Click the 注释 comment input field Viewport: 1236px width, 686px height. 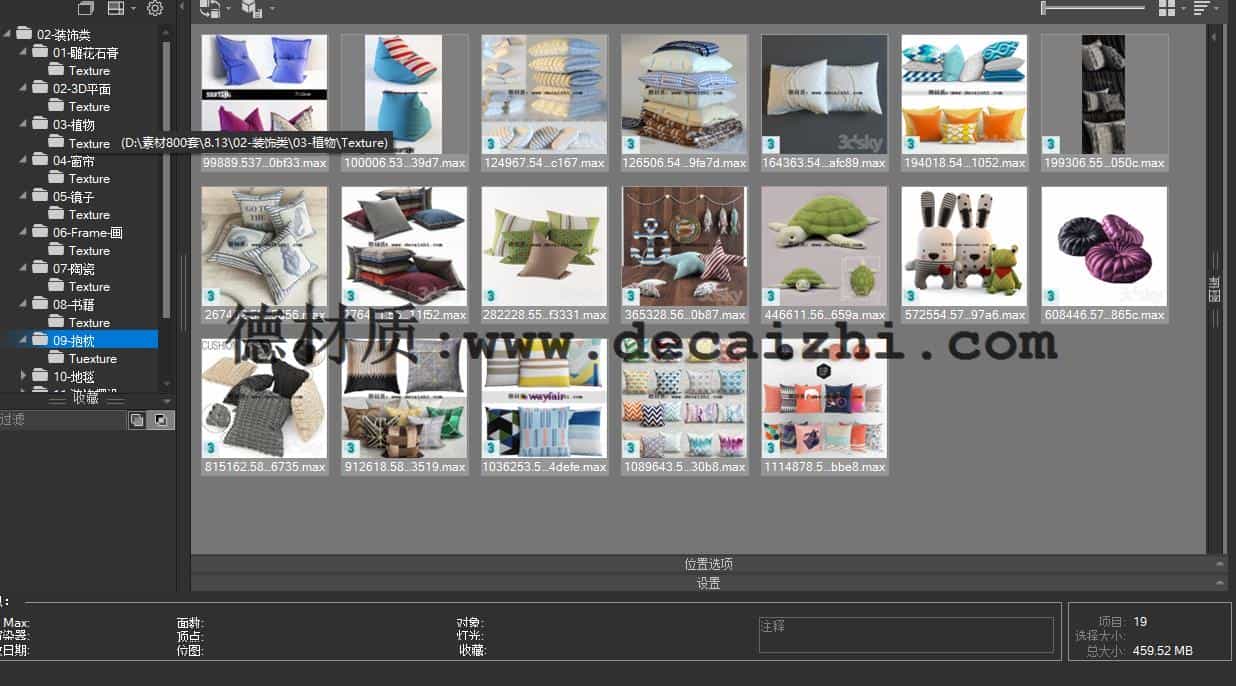click(x=905, y=633)
